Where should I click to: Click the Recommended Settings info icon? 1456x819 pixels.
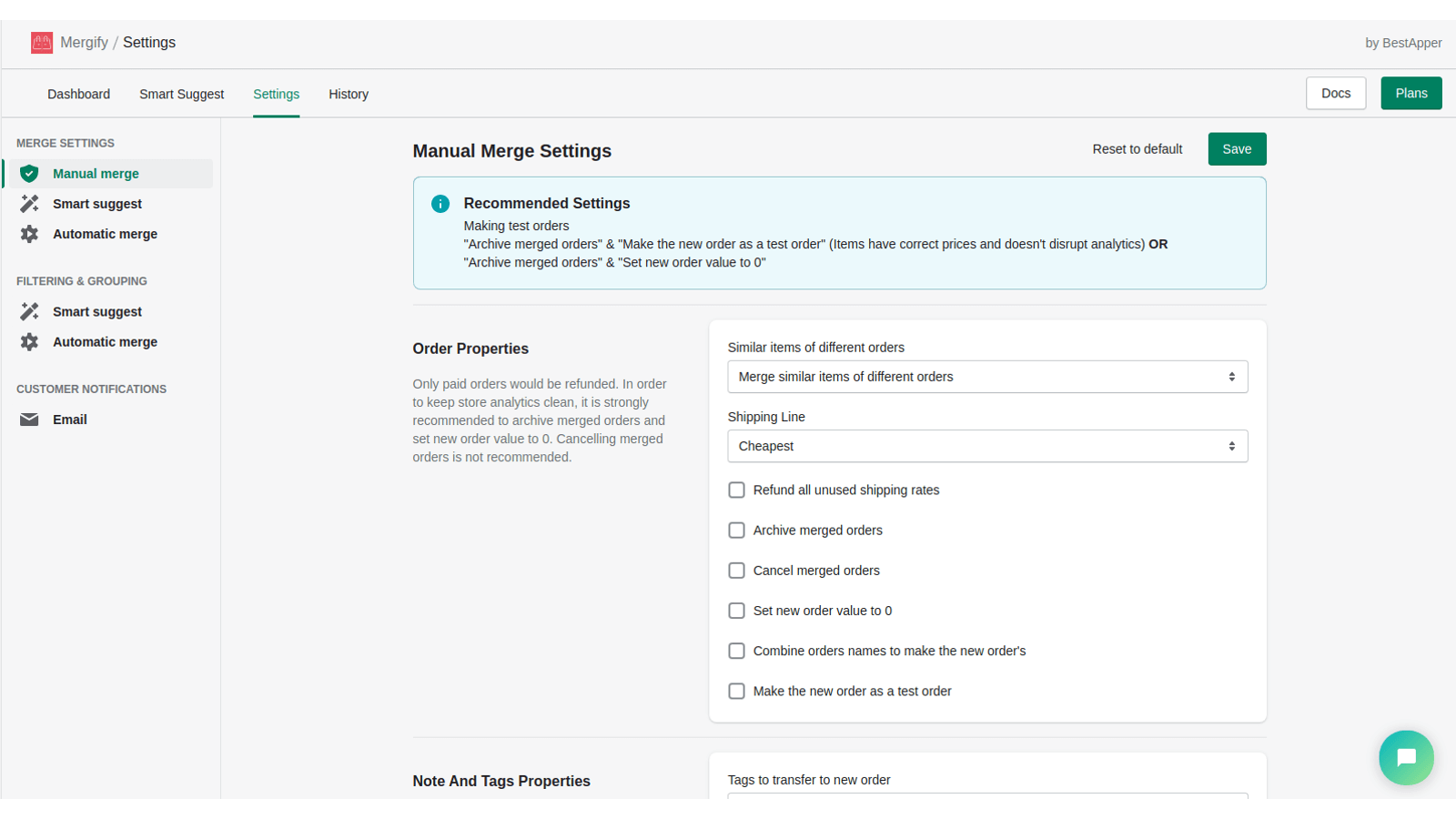tap(440, 204)
